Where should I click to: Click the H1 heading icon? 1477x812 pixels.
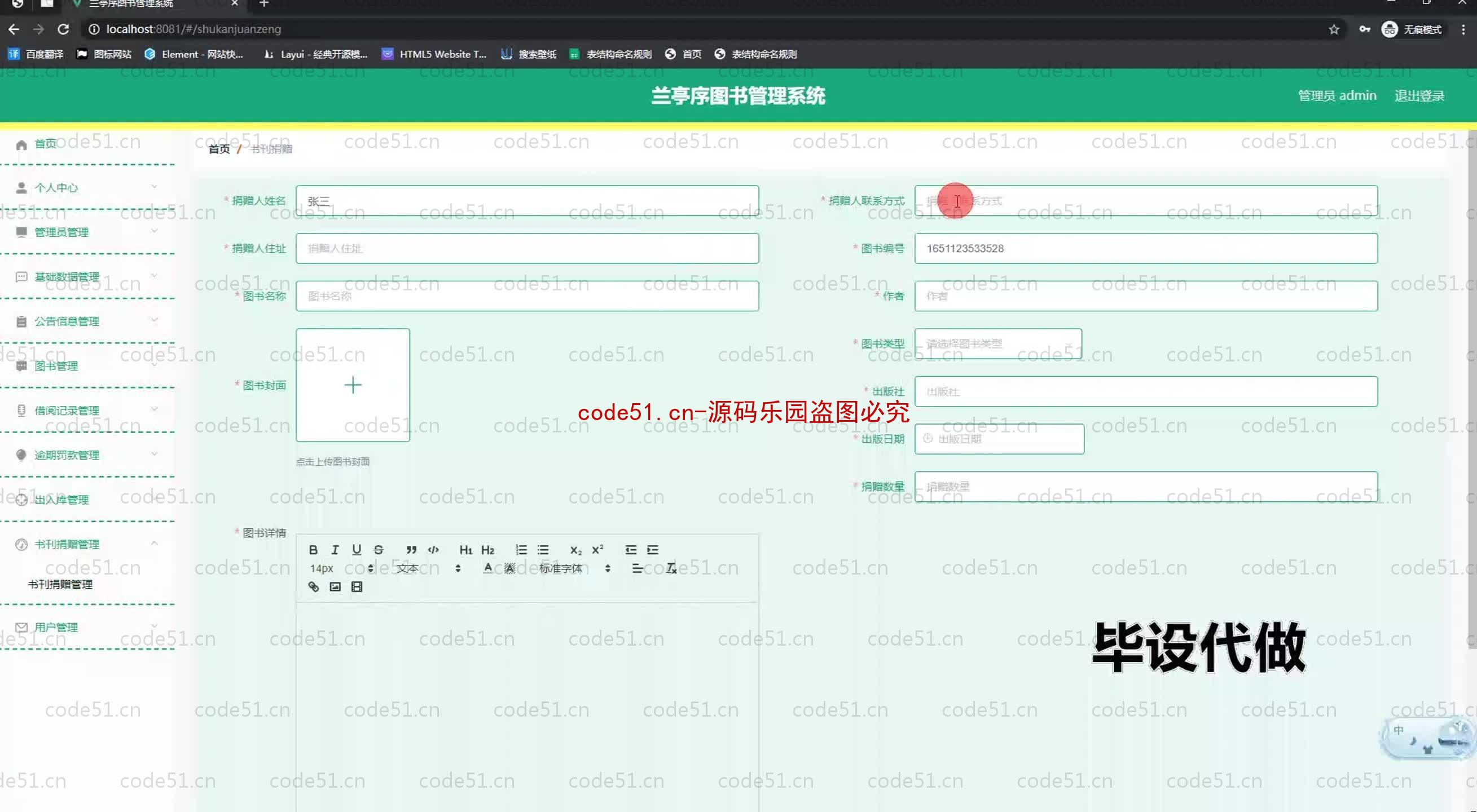[x=464, y=549]
